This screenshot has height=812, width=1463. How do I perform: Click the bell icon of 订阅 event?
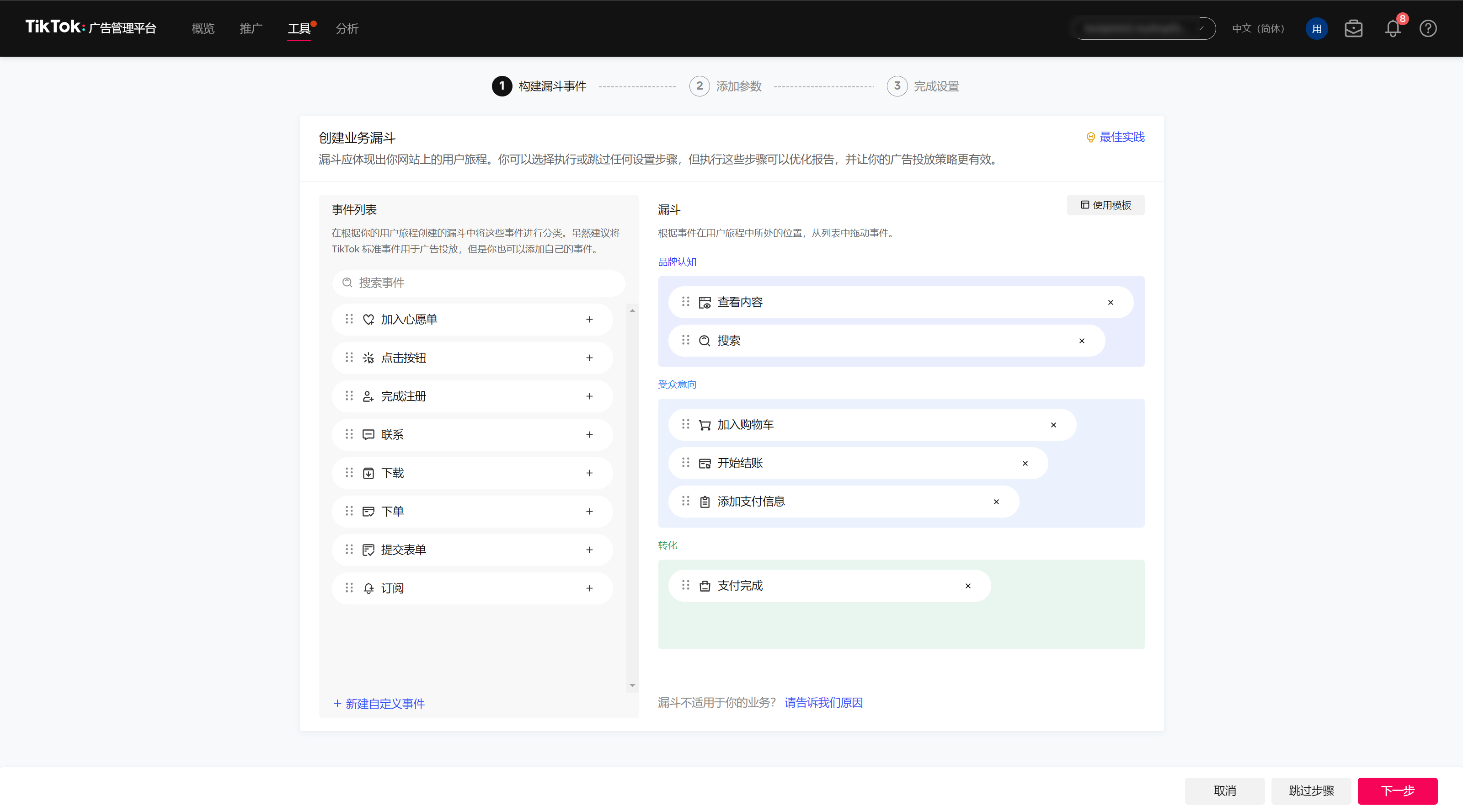pos(368,588)
